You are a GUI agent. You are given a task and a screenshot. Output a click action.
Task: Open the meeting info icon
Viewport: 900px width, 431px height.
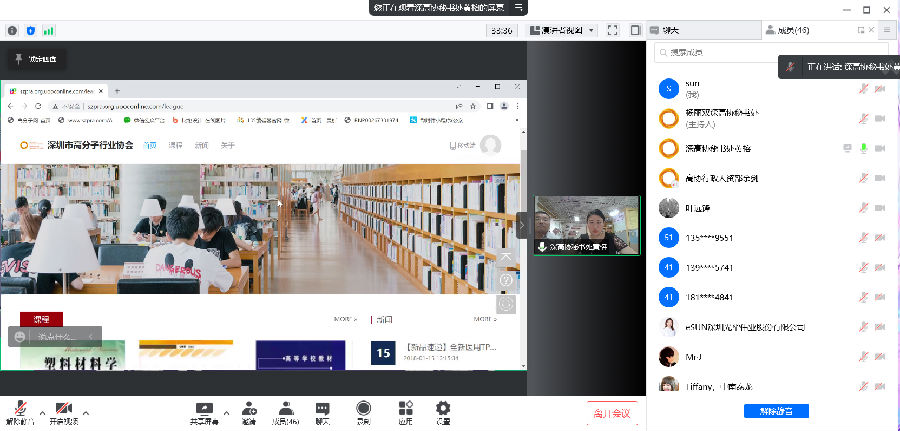(12, 30)
